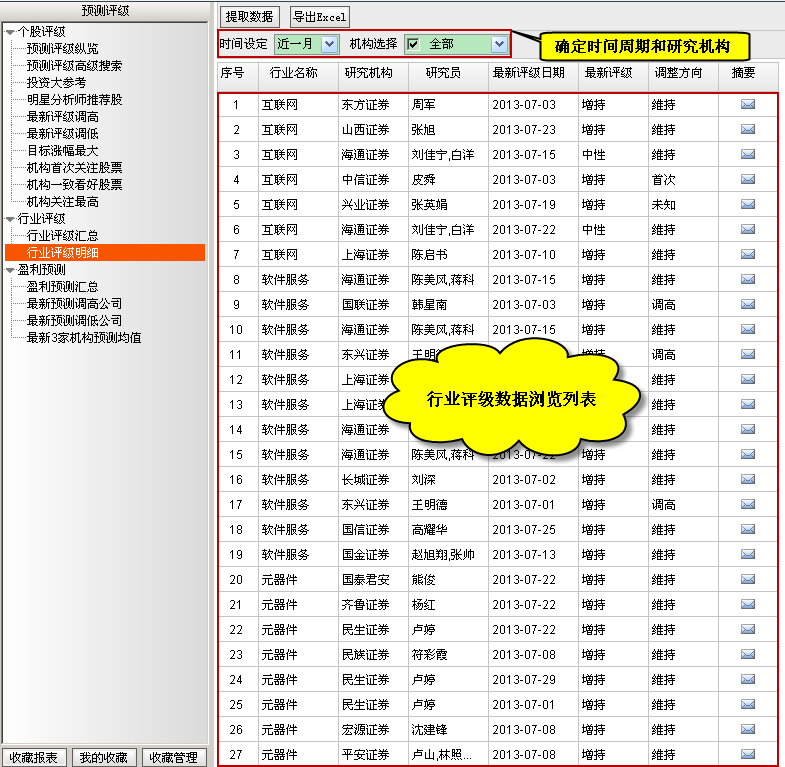Select 行业评级汇总 in the sidebar

pos(62,235)
